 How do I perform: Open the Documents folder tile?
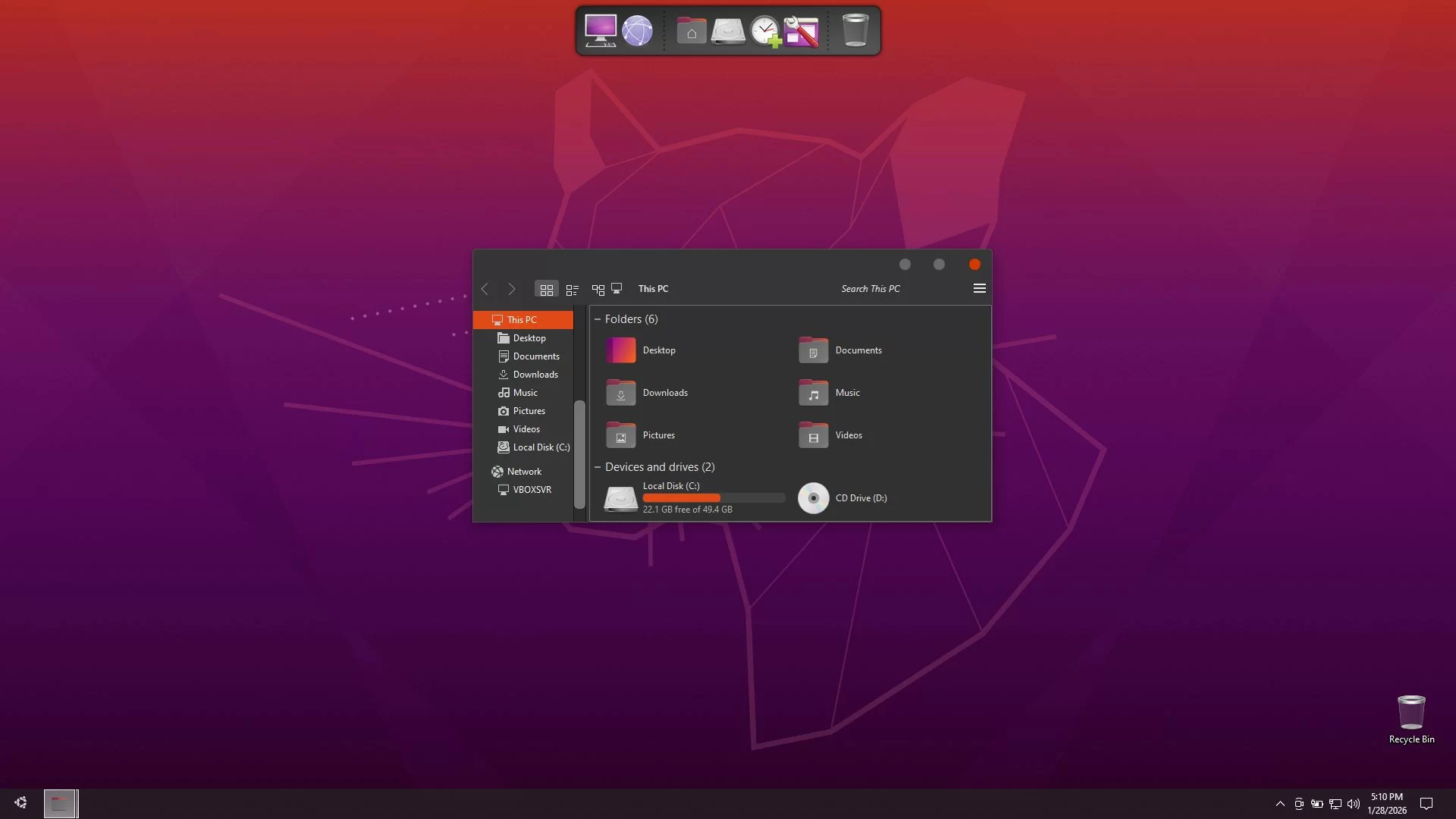[858, 350]
